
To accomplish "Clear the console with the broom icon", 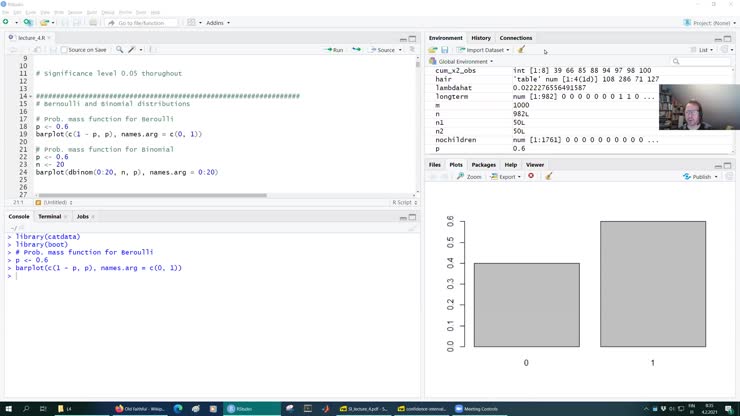I will (412, 229).
